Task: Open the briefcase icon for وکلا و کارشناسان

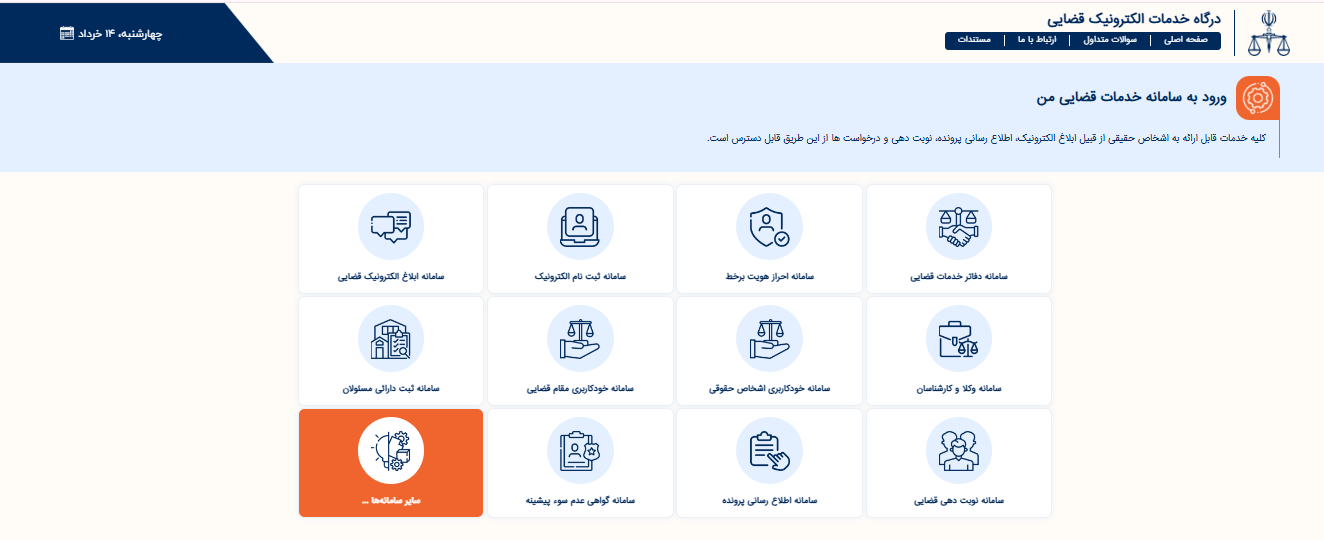Action: pyautogui.click(x=958, y=339)
